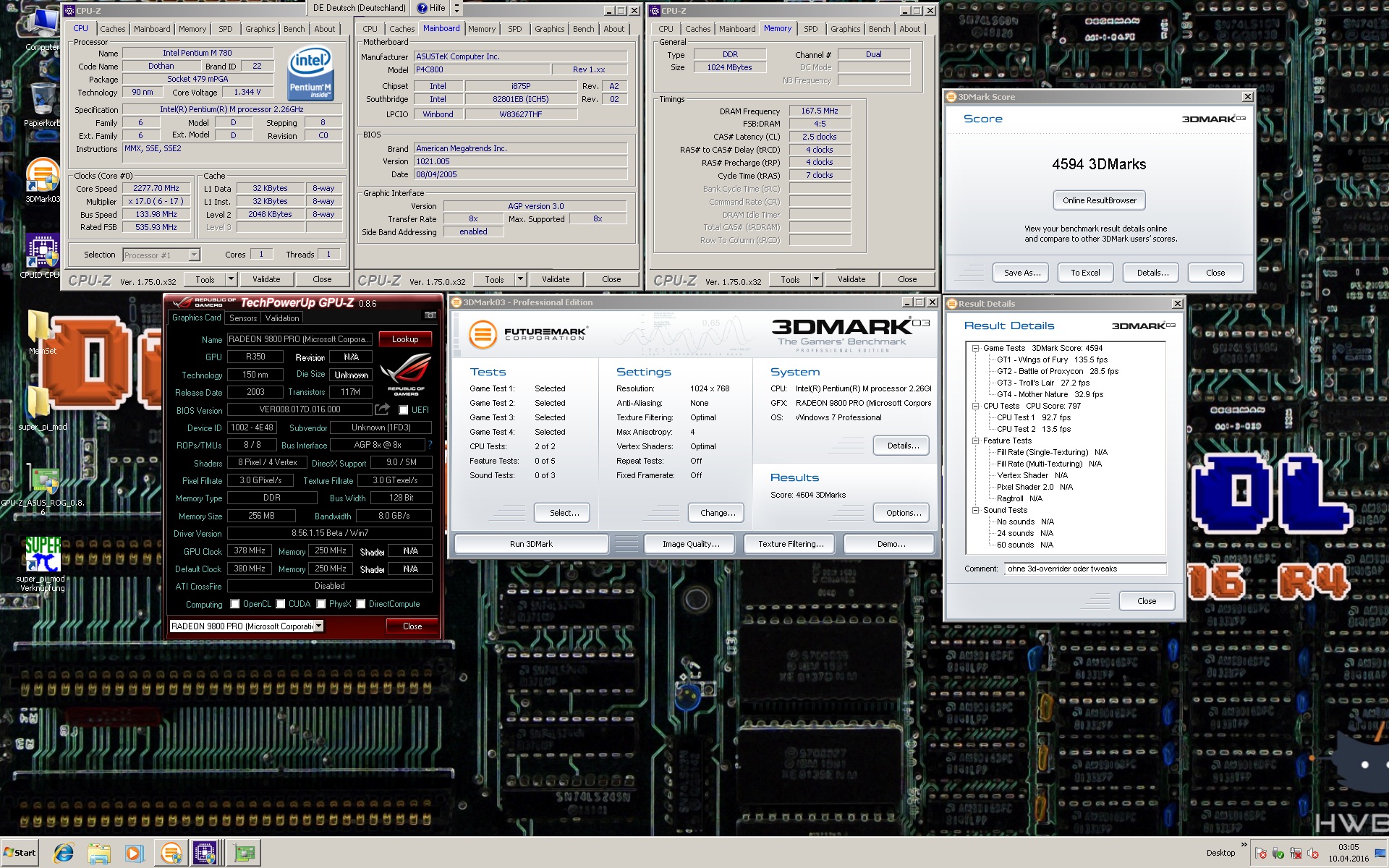The image size is (1389, 868).
Task: Click the Select... tests button in 3DMark03
Action: click(562, 513)
